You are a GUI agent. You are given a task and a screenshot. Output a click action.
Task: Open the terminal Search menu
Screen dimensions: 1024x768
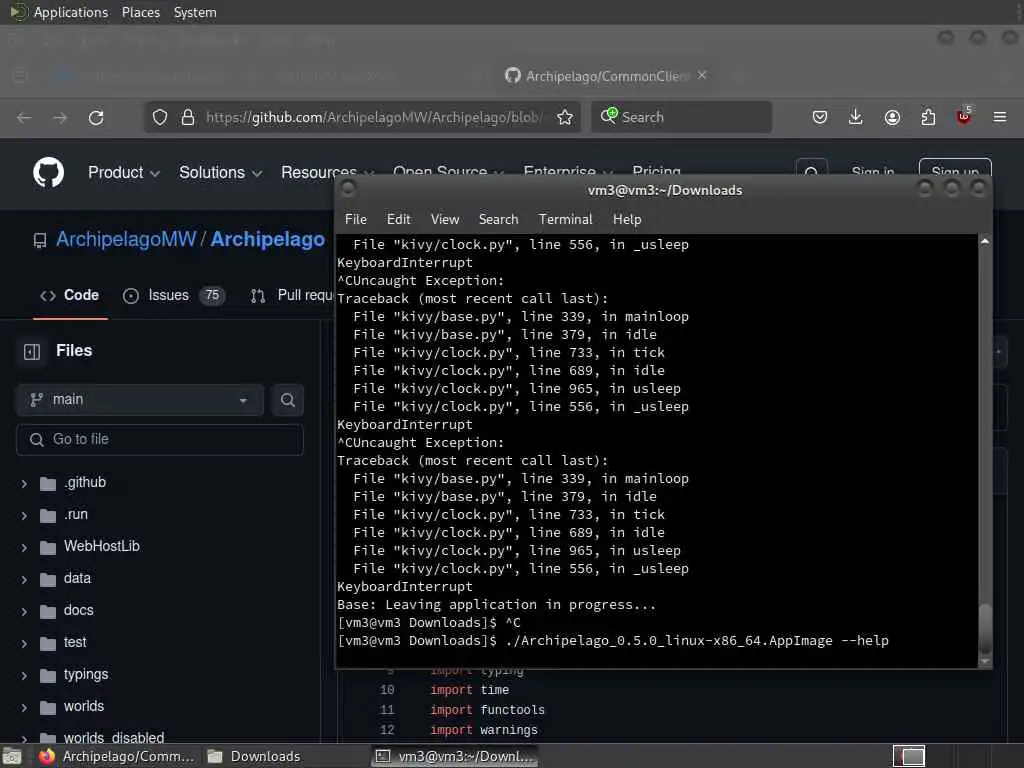click(498, 219)
